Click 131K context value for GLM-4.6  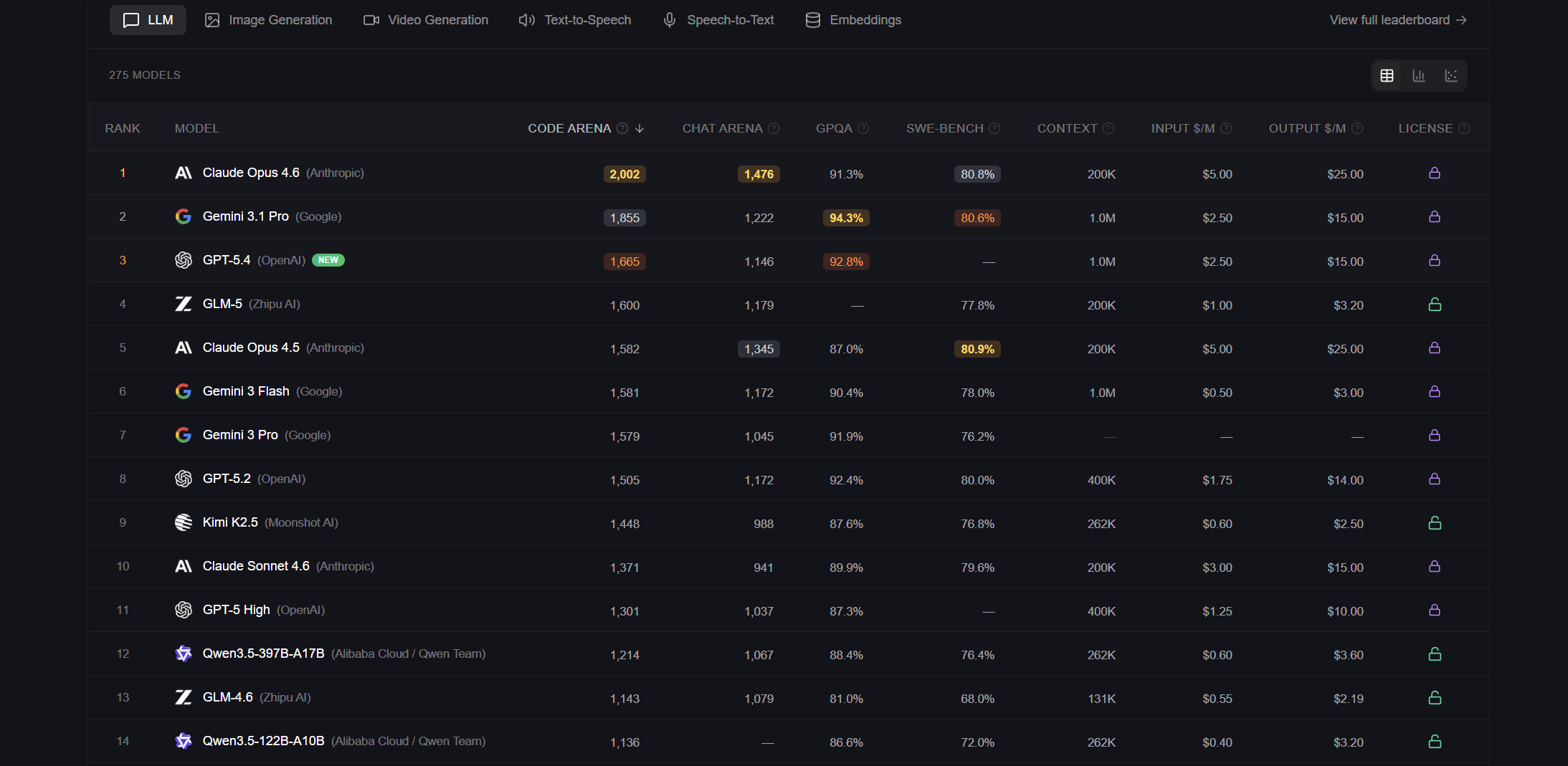(1101, 699)
